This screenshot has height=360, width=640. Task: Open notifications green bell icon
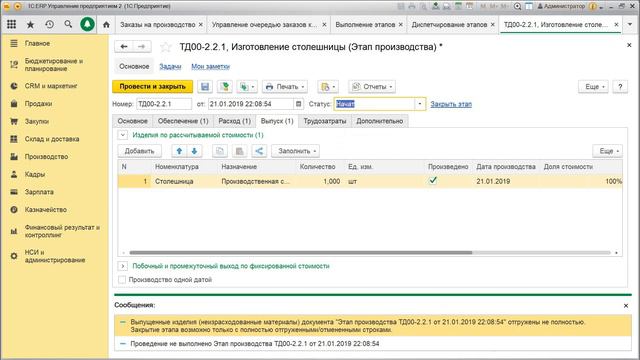(87, 24)
